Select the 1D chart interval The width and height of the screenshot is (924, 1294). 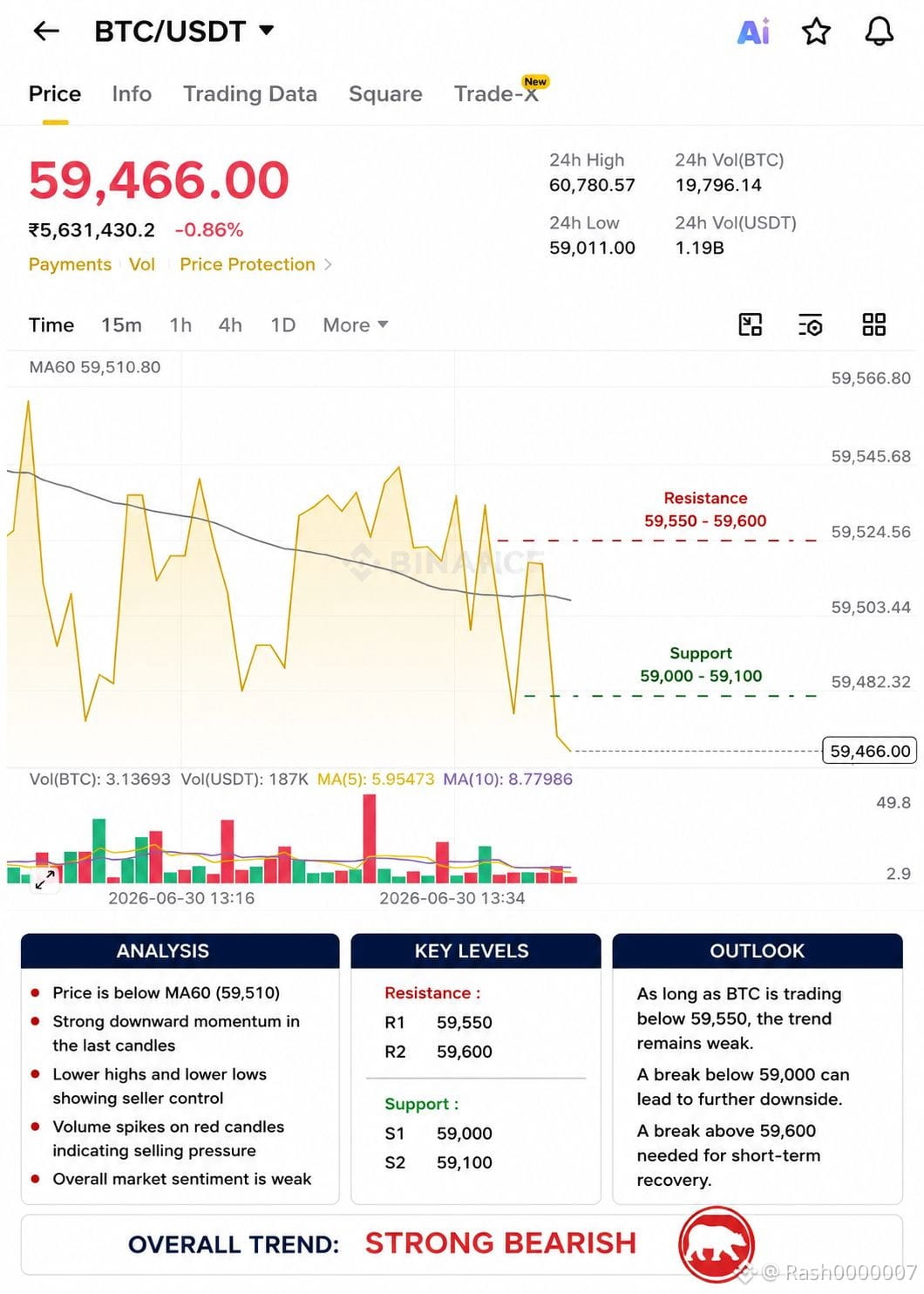point(283,325)
